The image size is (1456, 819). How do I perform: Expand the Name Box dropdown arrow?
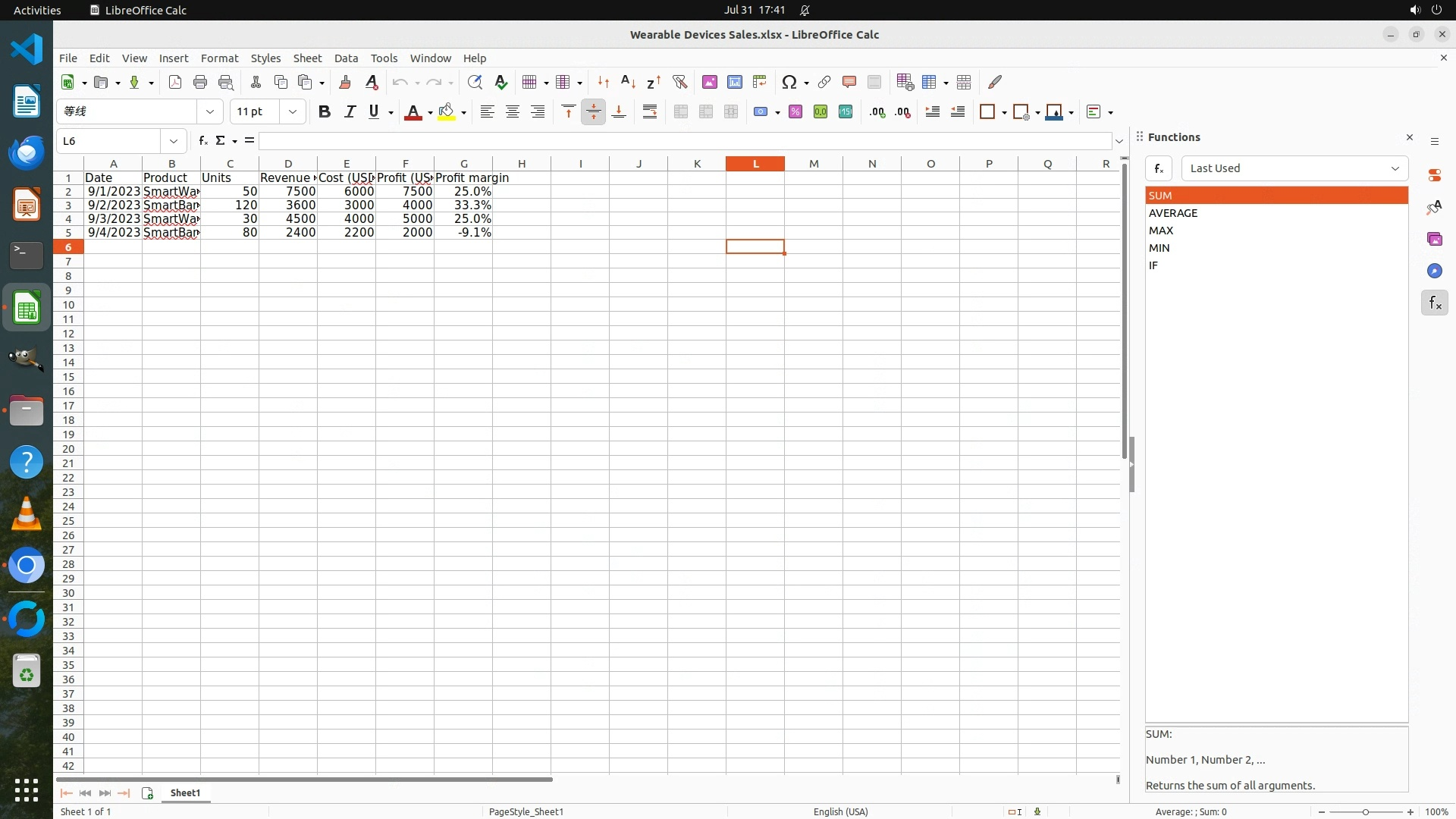point(174,141)
